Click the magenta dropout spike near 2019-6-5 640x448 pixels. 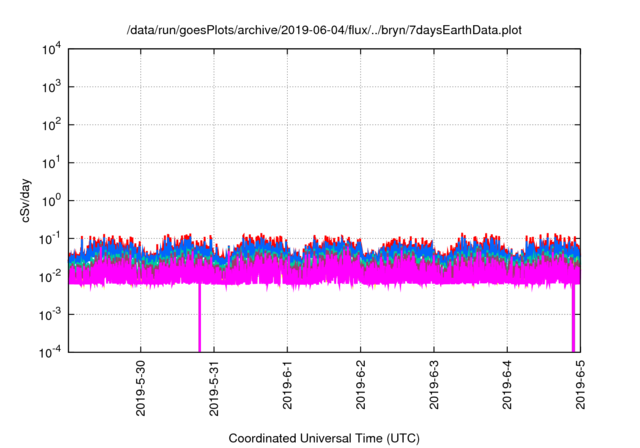click(573, 317)
